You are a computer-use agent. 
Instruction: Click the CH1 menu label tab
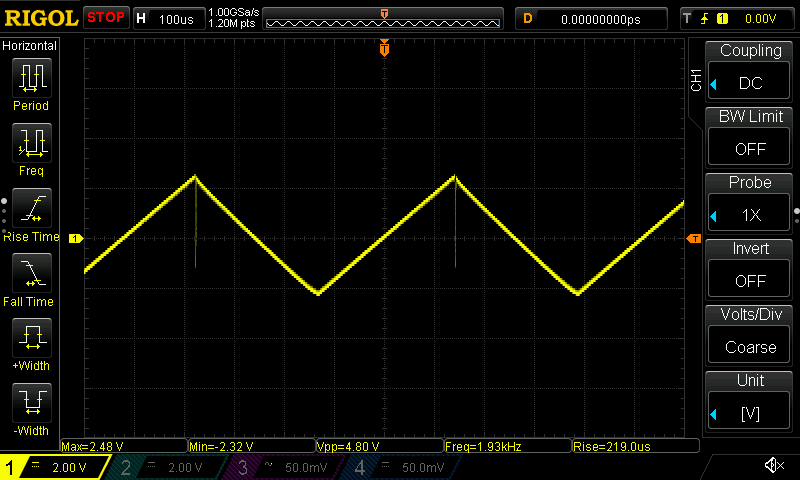pyautogui.click(x=696, y=80)
